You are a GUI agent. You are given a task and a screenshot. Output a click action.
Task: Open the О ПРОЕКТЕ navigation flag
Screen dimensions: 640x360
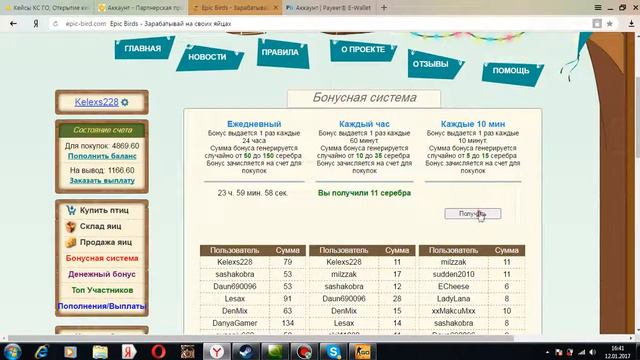point(363,50)
